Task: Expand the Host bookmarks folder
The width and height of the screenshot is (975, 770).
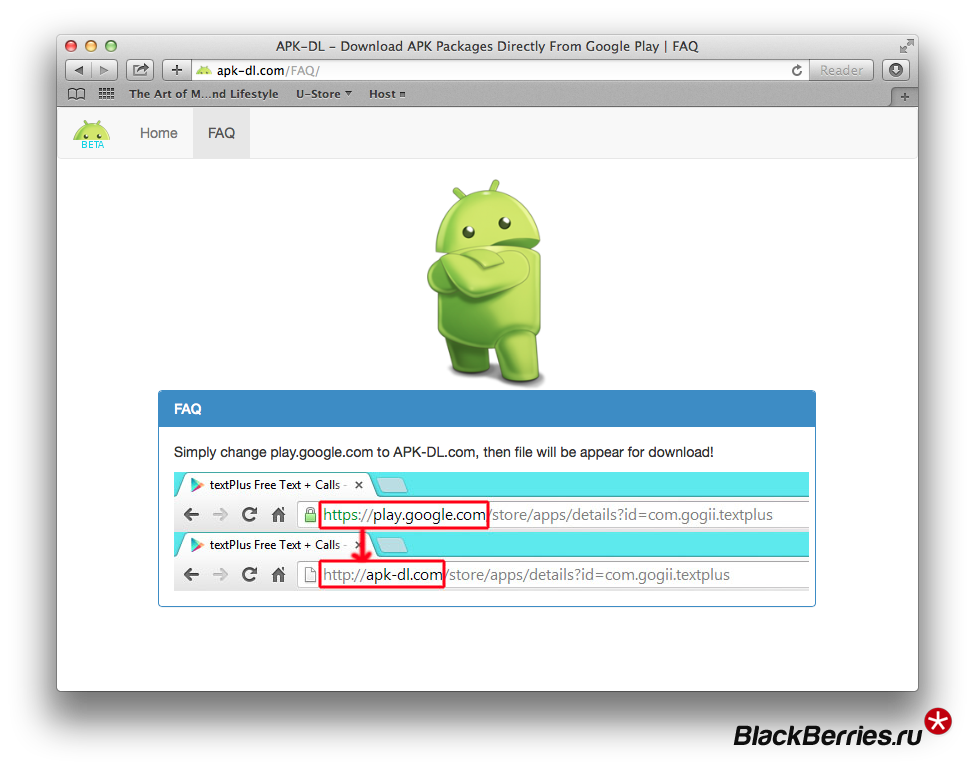Action: (387, 94)
